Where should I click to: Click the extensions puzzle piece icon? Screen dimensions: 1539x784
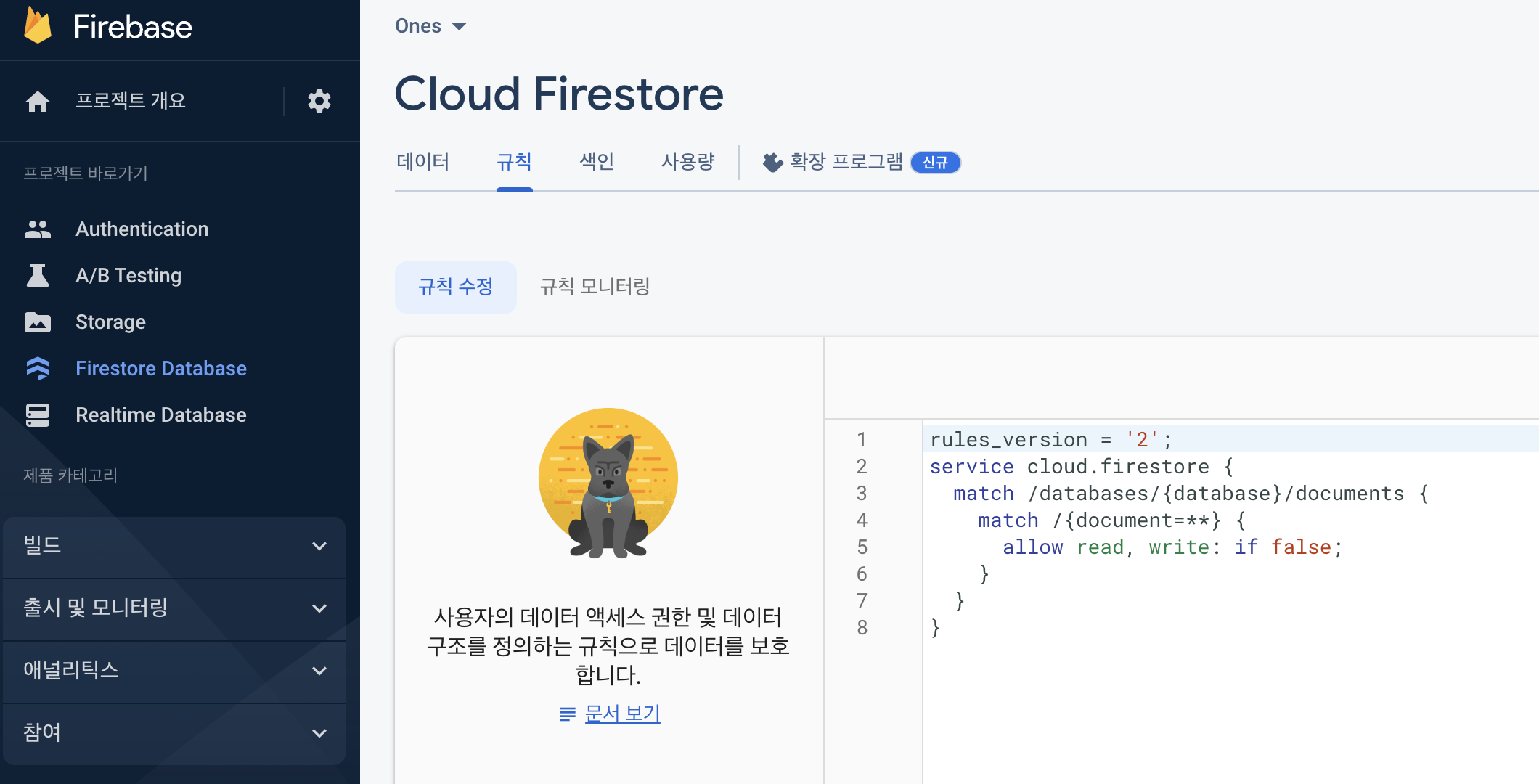pos(772,162)
